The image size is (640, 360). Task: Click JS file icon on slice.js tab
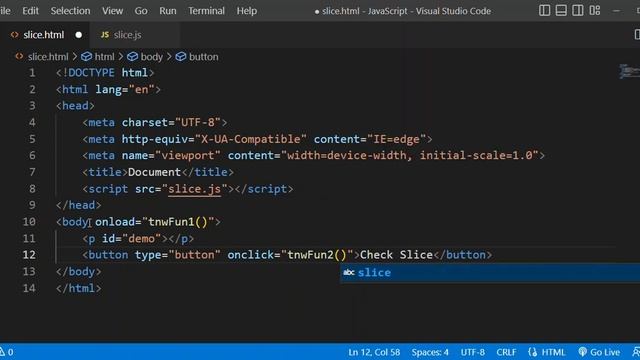pos(105,35)
